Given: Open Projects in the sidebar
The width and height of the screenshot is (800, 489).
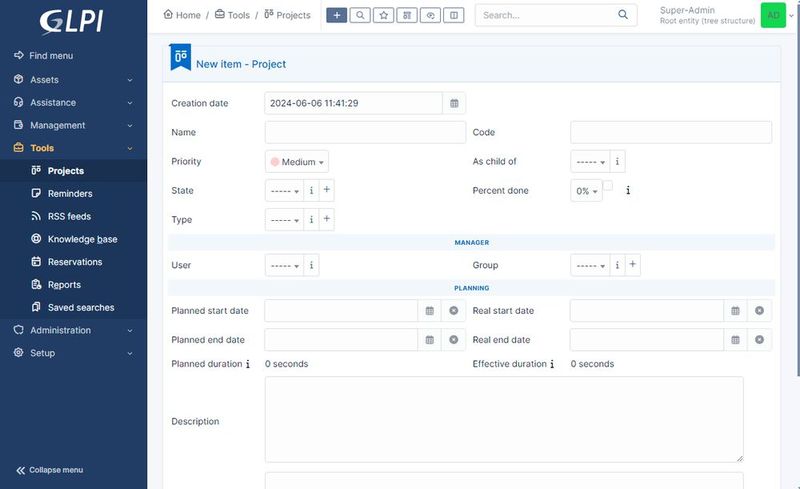Looking at the screenshot, I should tap(73, 171).
